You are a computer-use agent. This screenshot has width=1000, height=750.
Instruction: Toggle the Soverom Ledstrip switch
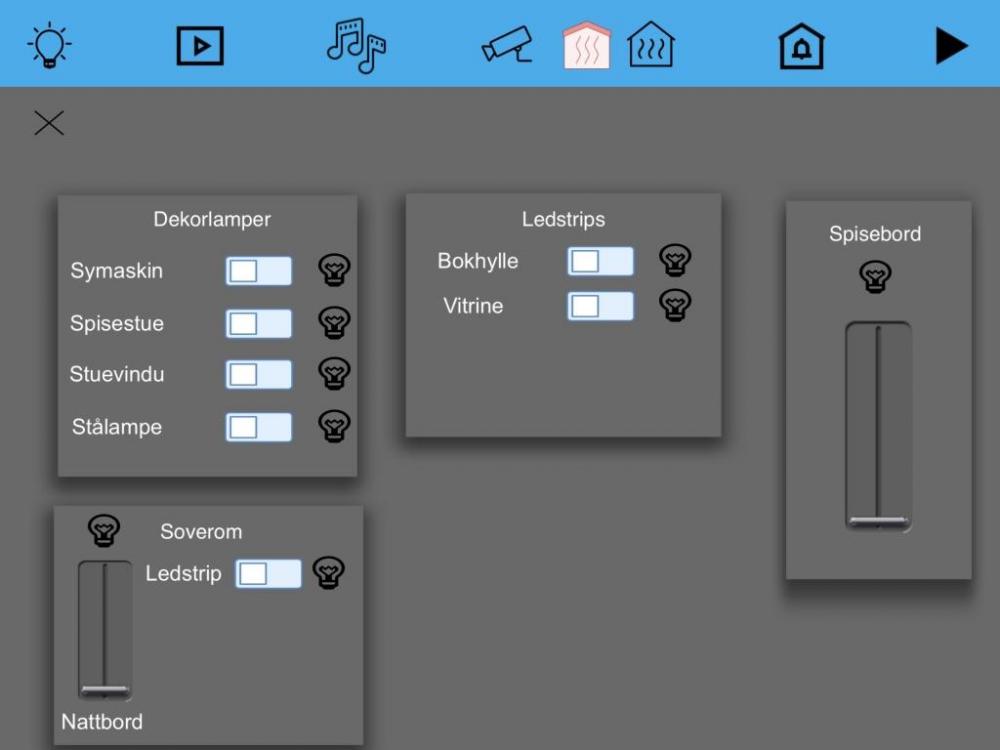[x=268, y=573]
